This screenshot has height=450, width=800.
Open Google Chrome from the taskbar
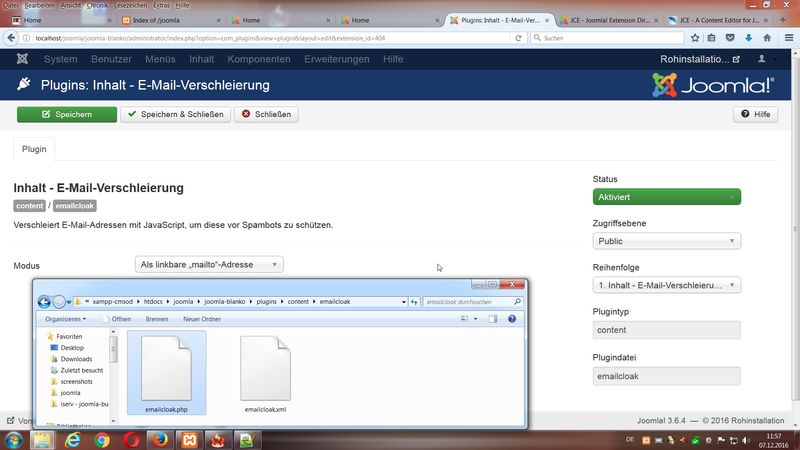pos(102,439)
